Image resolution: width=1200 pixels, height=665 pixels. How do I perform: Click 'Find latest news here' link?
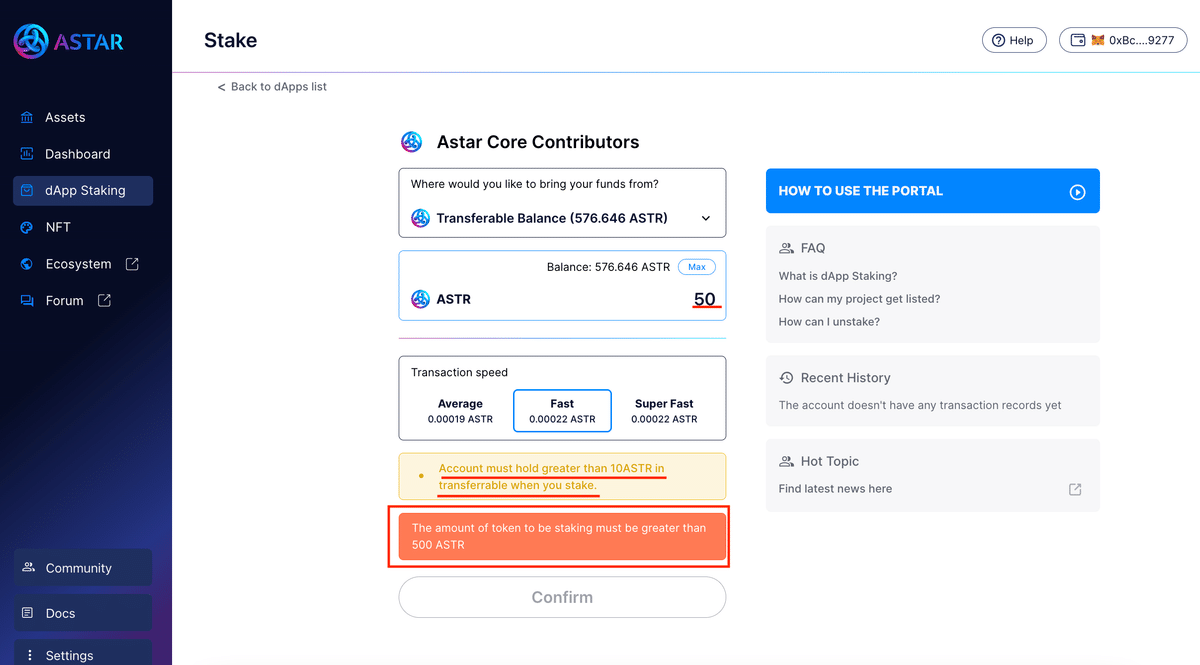point(835,489)
